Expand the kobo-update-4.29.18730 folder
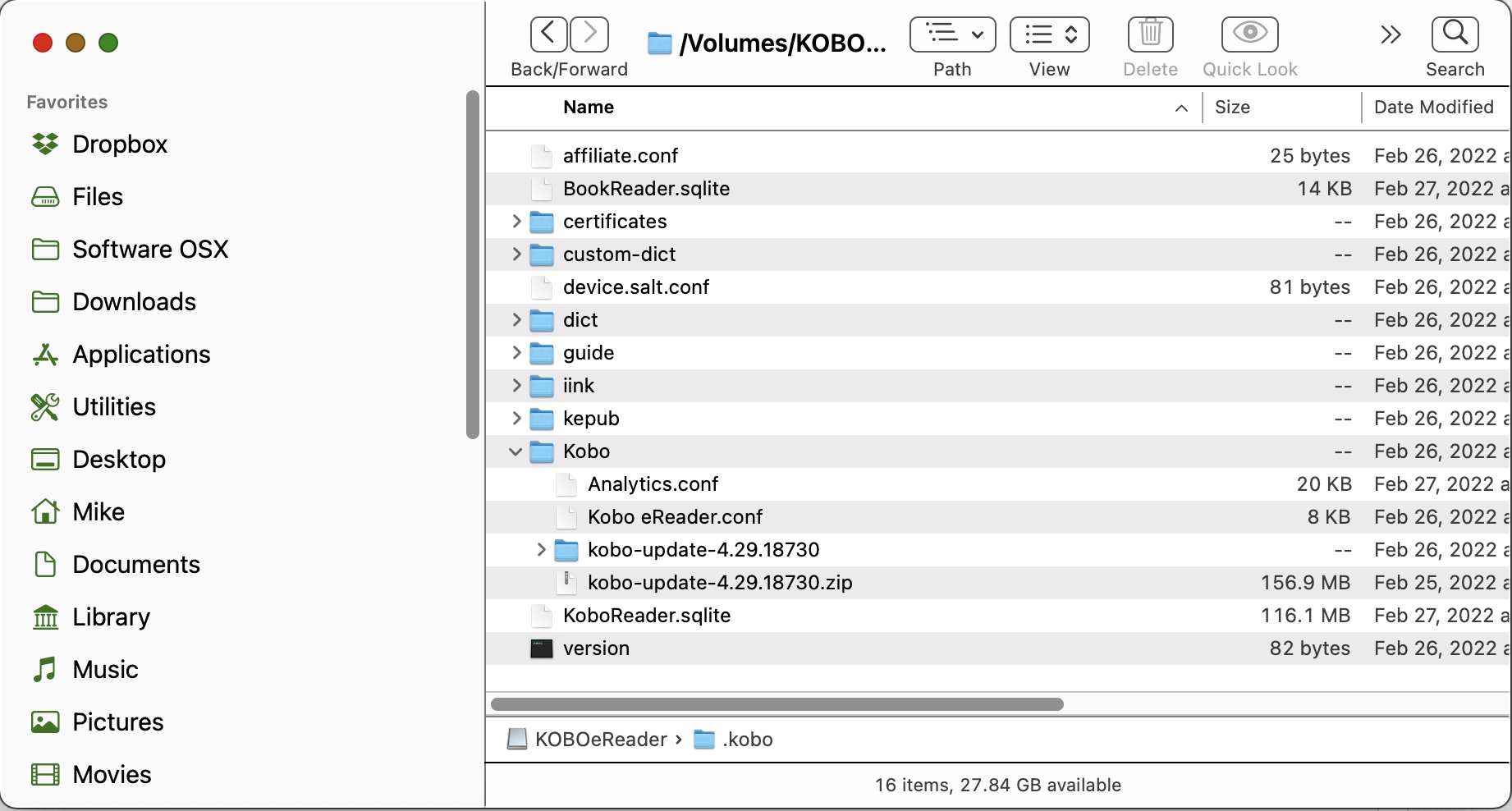Image resolution: width=1512 pixels, height=811 pixels. coord(541,550)
